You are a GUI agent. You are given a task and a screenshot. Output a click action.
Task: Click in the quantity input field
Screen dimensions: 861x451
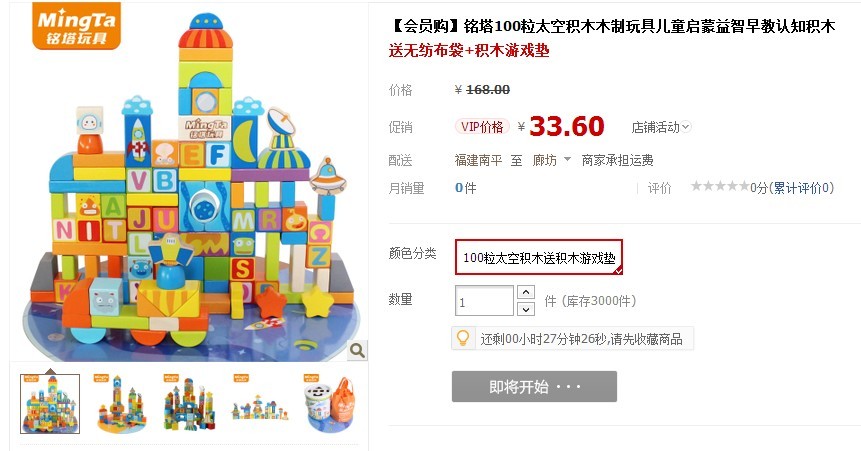[x=484, y=300]
